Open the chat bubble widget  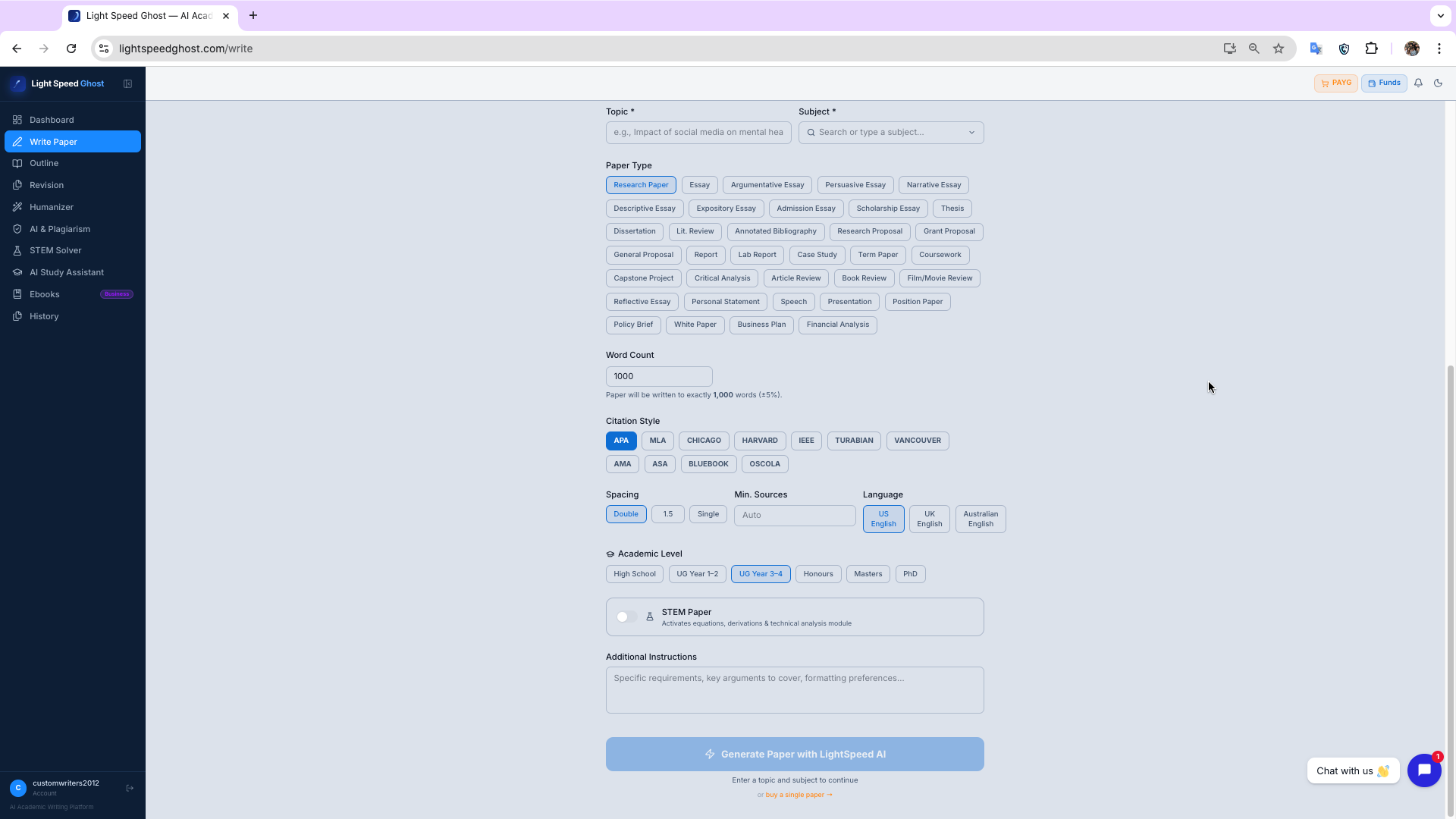(x=1424, y=770)
